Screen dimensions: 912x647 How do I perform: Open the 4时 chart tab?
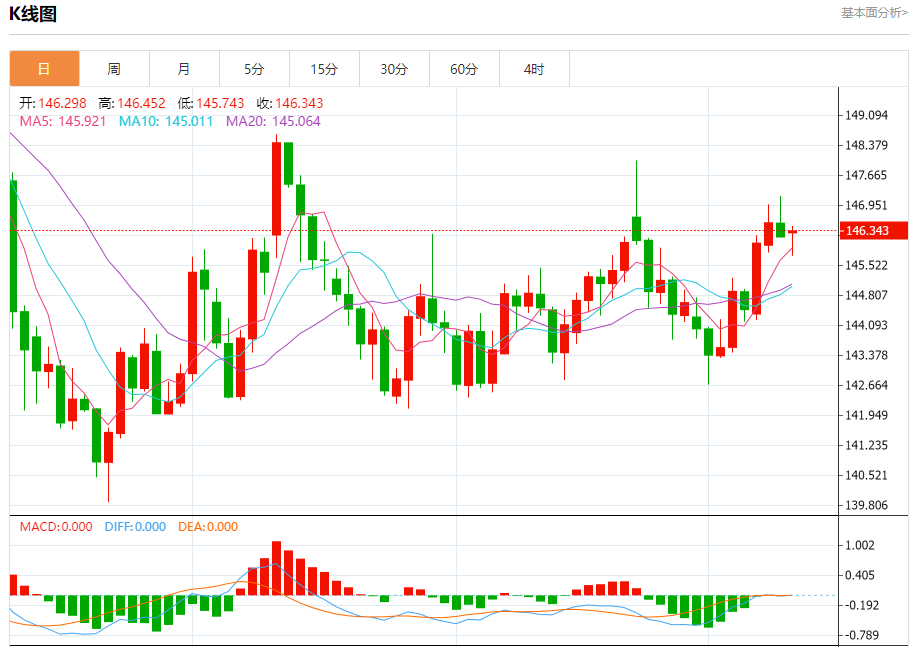click(x=534, y=69)
